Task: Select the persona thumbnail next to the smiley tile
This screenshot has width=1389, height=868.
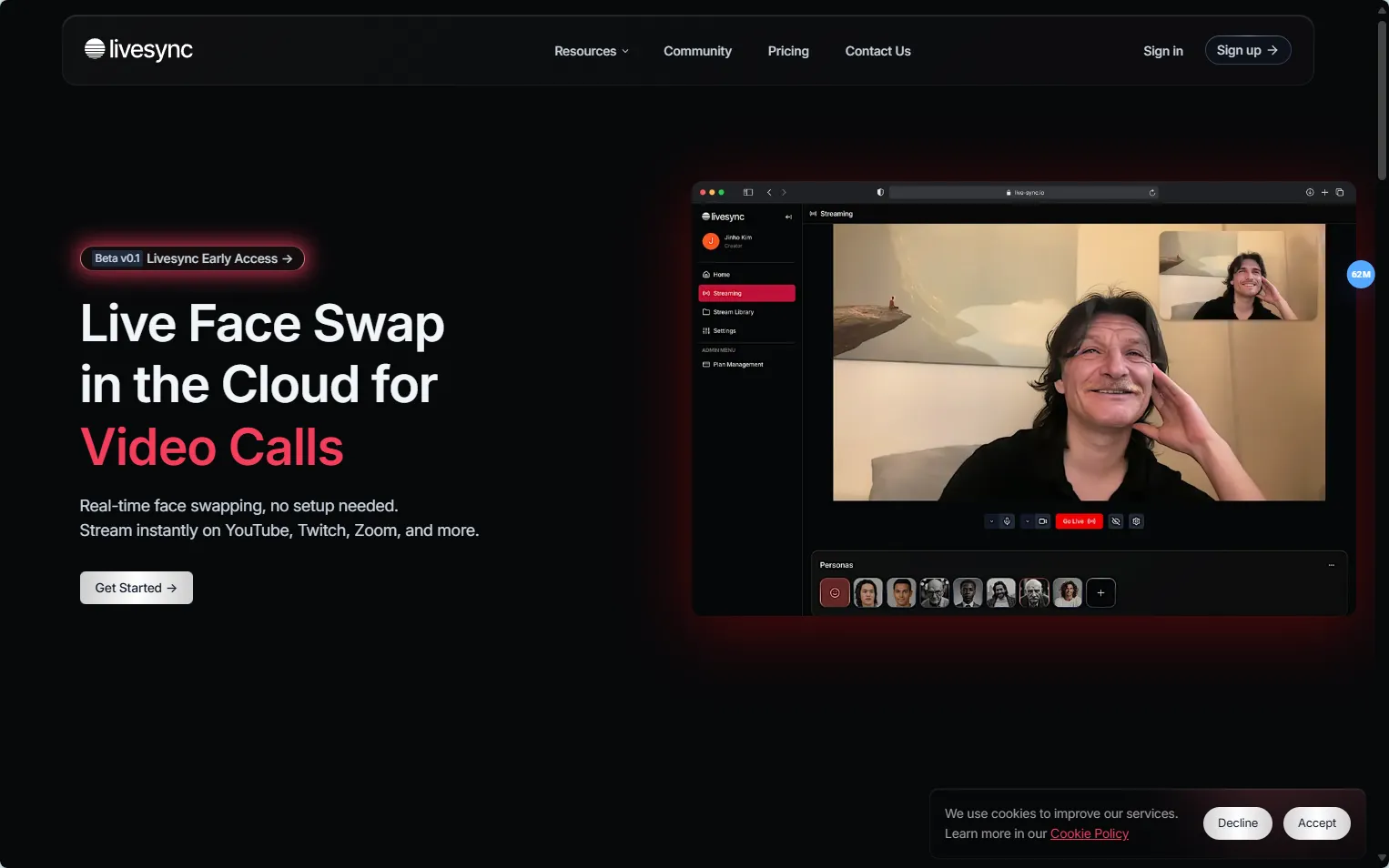Action: (x=868, y=593)
